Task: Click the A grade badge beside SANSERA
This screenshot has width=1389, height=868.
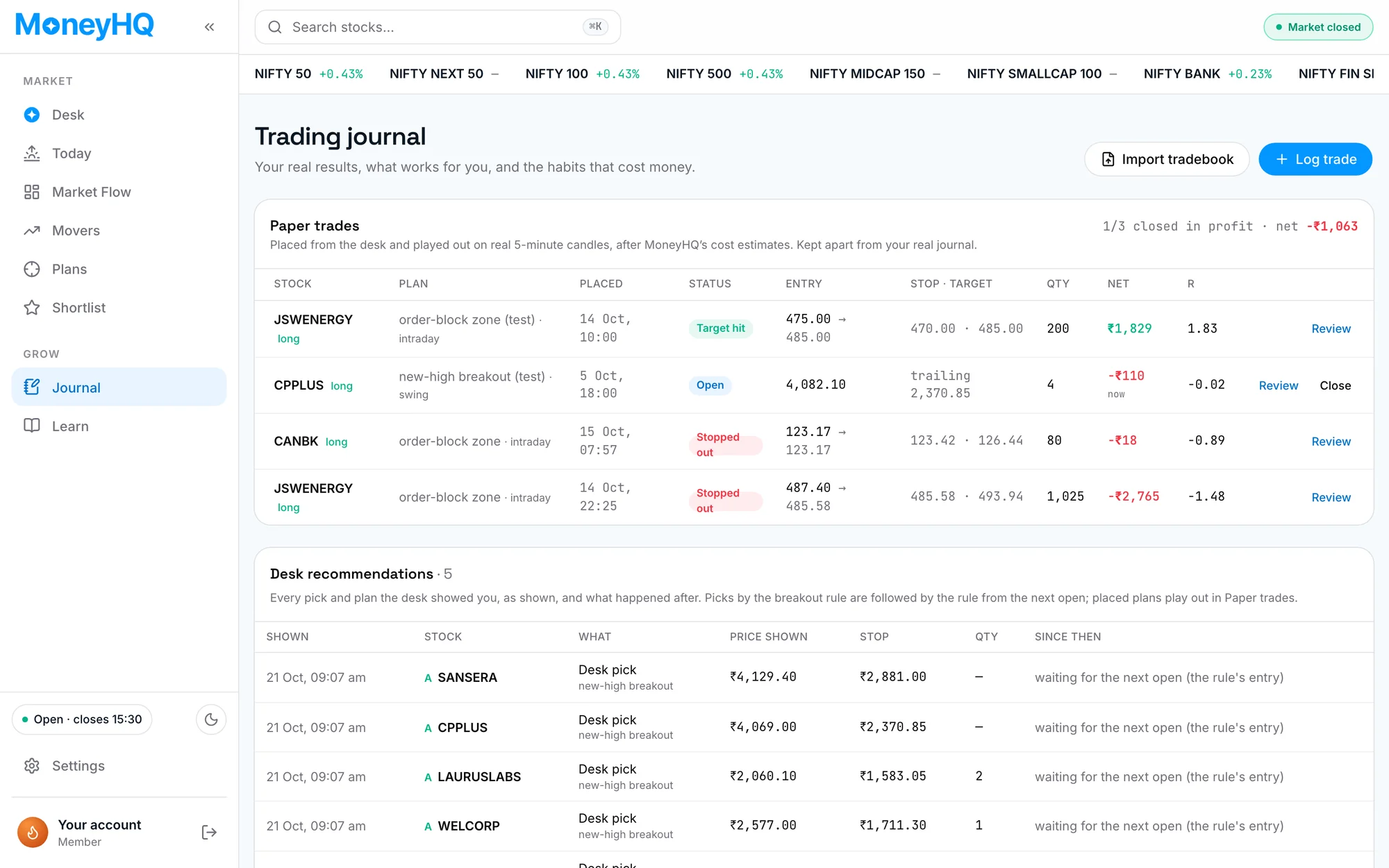Action: click(428, 678)
